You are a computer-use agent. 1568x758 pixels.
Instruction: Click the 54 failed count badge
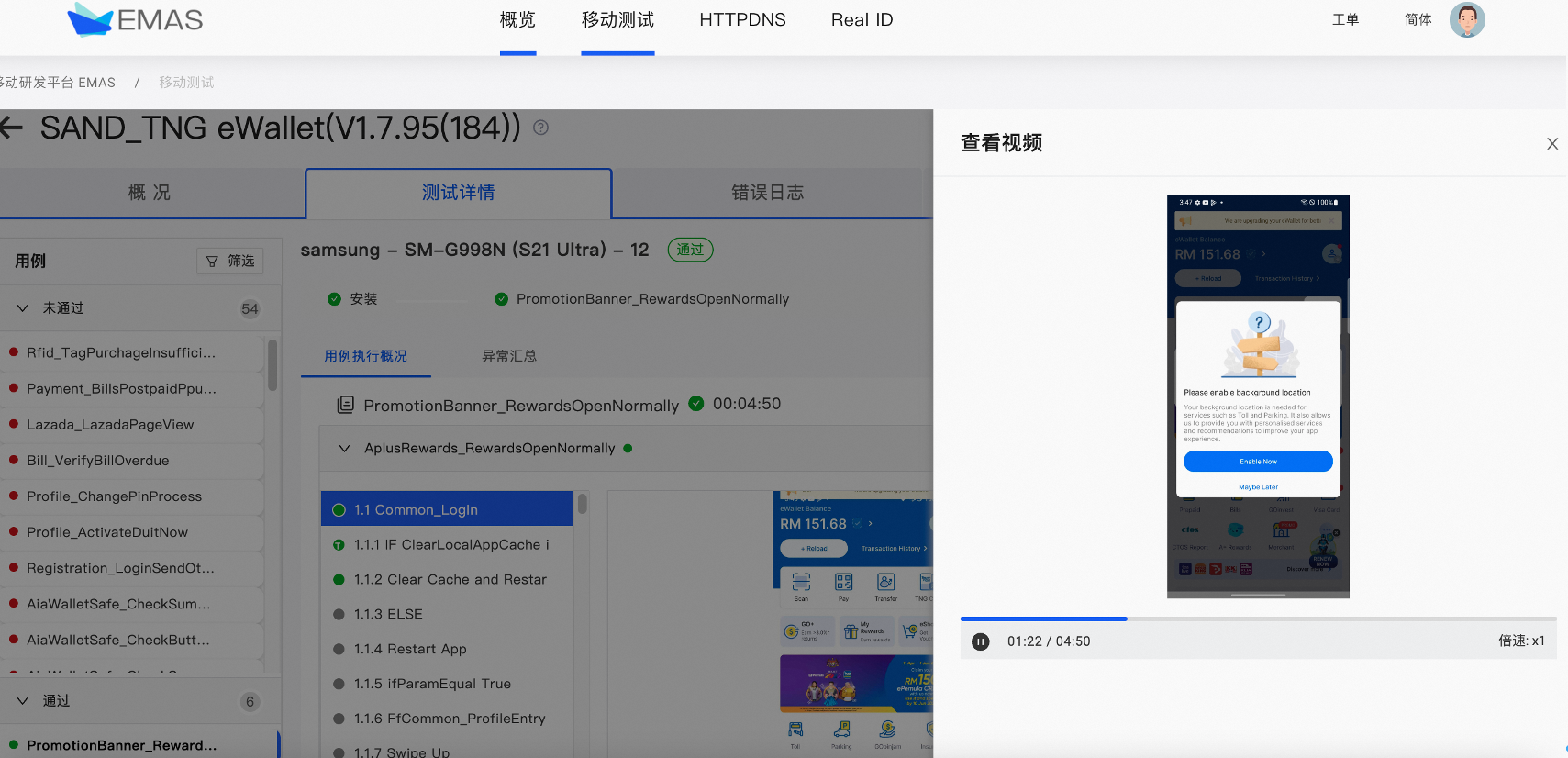pos(250,309)
